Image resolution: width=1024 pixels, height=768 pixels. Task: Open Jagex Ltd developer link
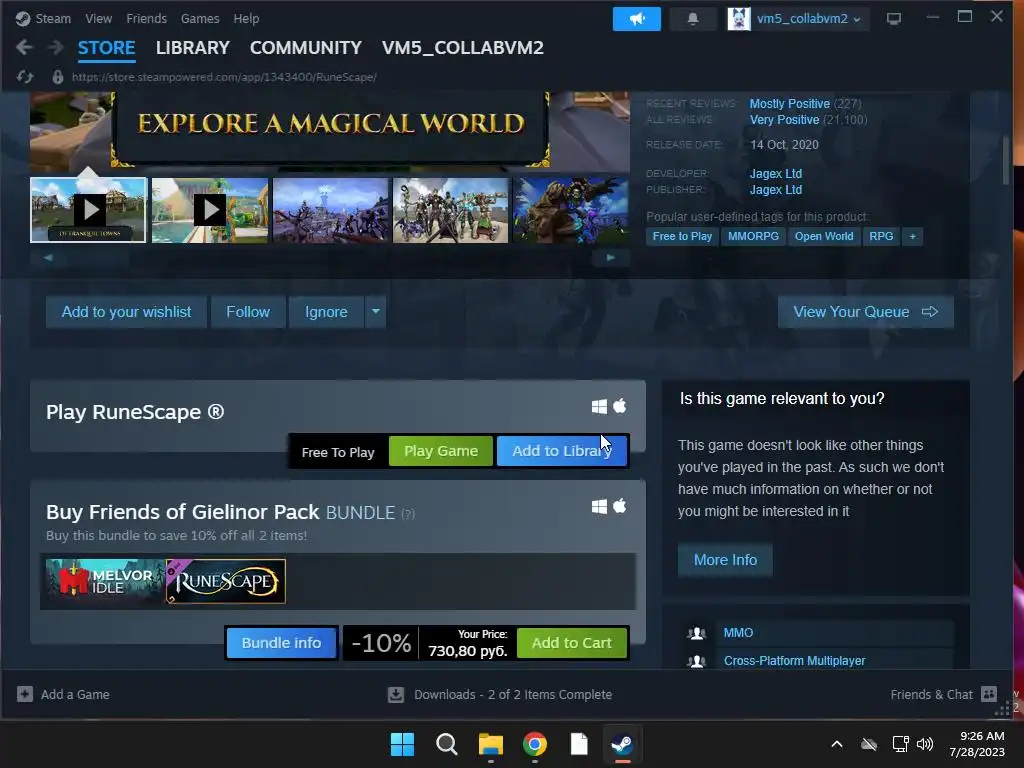[775, 174]
